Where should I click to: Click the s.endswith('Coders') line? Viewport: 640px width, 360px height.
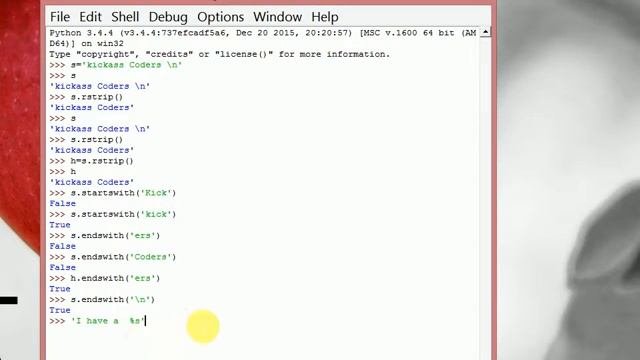(113, 257)
